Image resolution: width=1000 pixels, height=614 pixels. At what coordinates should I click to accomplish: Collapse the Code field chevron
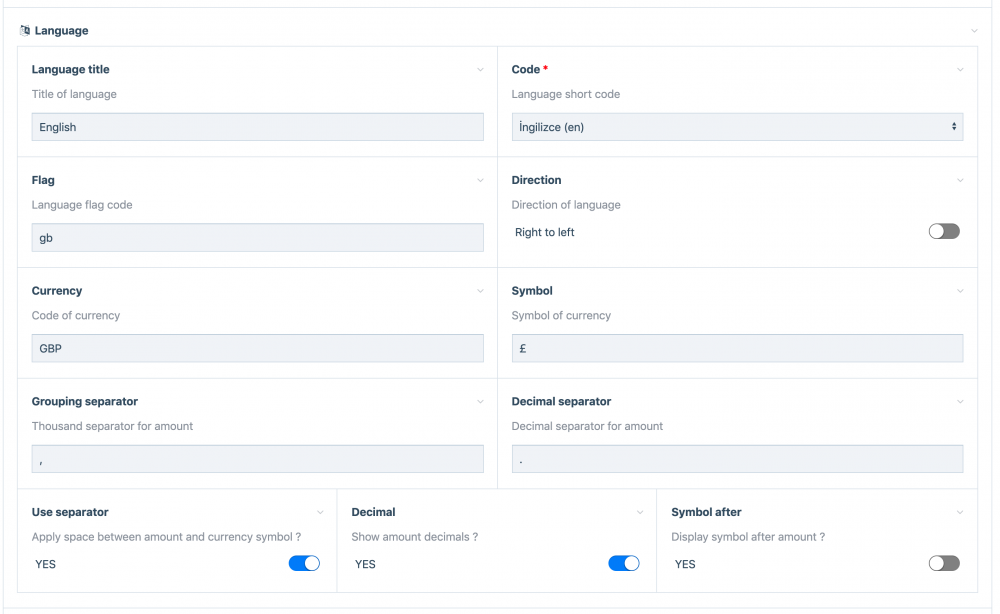[x=960, y=70]
